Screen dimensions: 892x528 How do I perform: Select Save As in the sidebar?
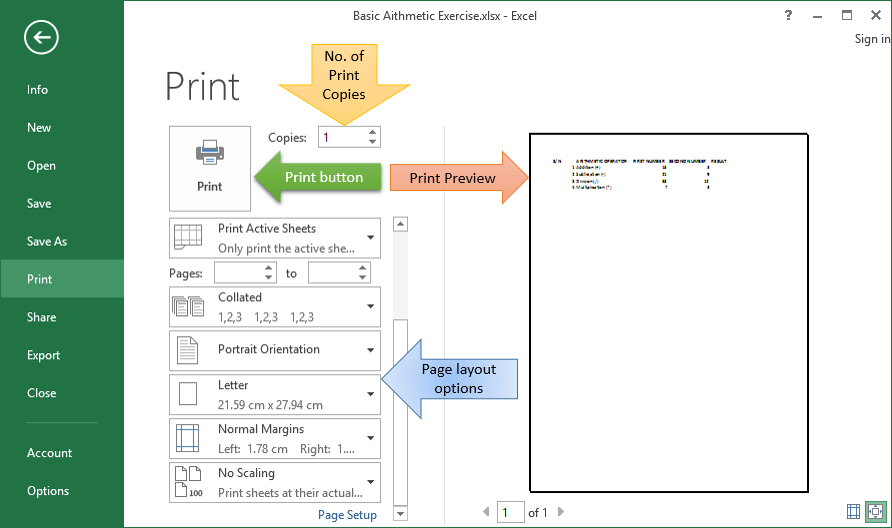47,241
